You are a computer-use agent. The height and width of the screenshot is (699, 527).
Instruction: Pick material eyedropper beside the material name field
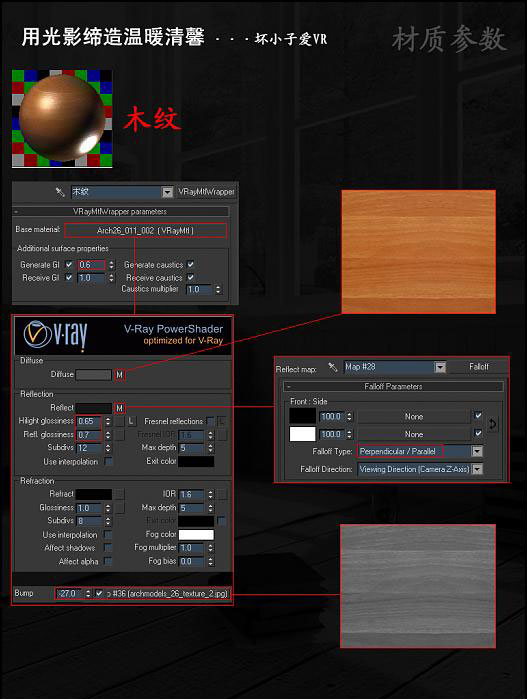coord(60,192)
